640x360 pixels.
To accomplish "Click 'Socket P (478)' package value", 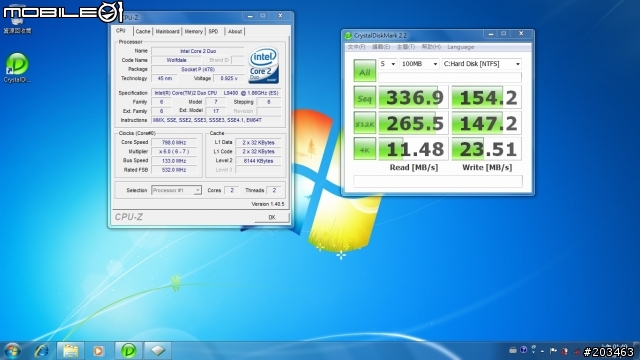I will pos(198,69).
